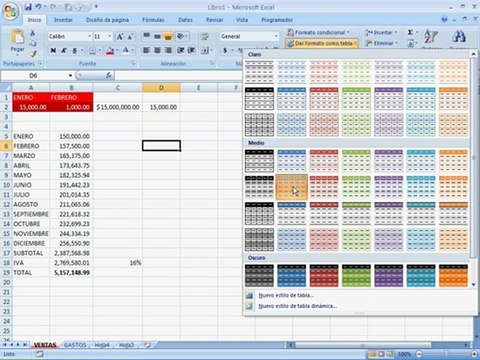Open the Inicio ribbon tab
The height and width of the screenshot is (360, 480).
(34, 20)
